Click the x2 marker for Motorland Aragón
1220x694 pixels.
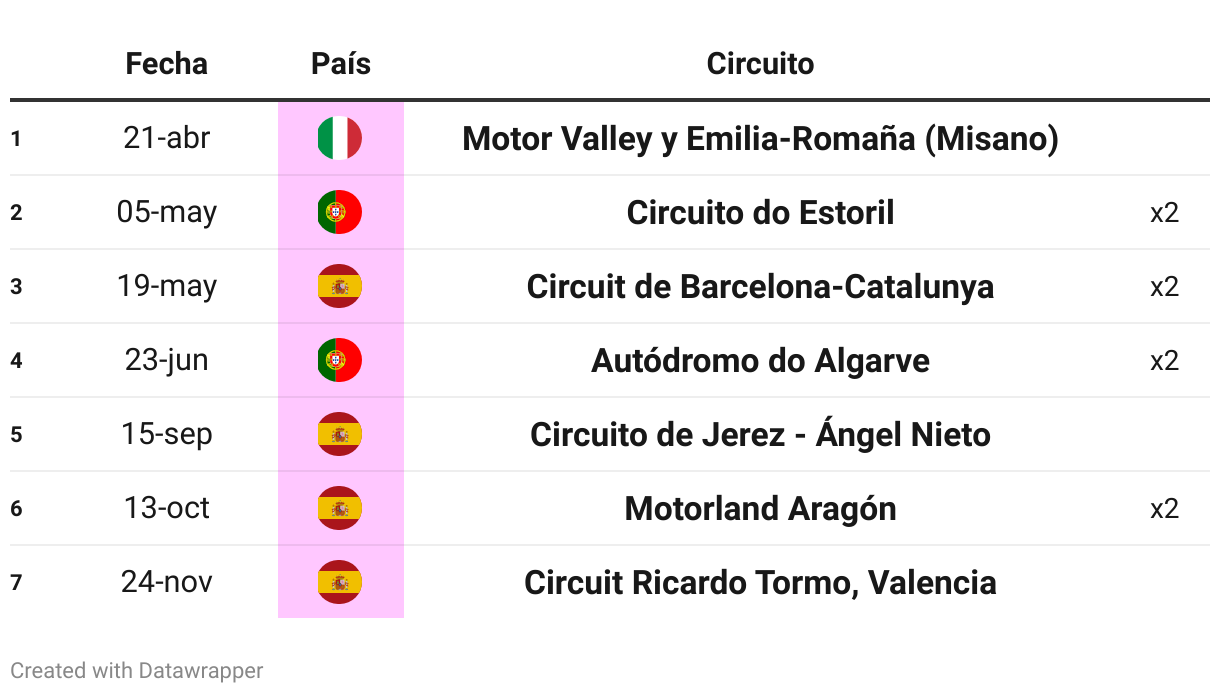(1164, 508)
